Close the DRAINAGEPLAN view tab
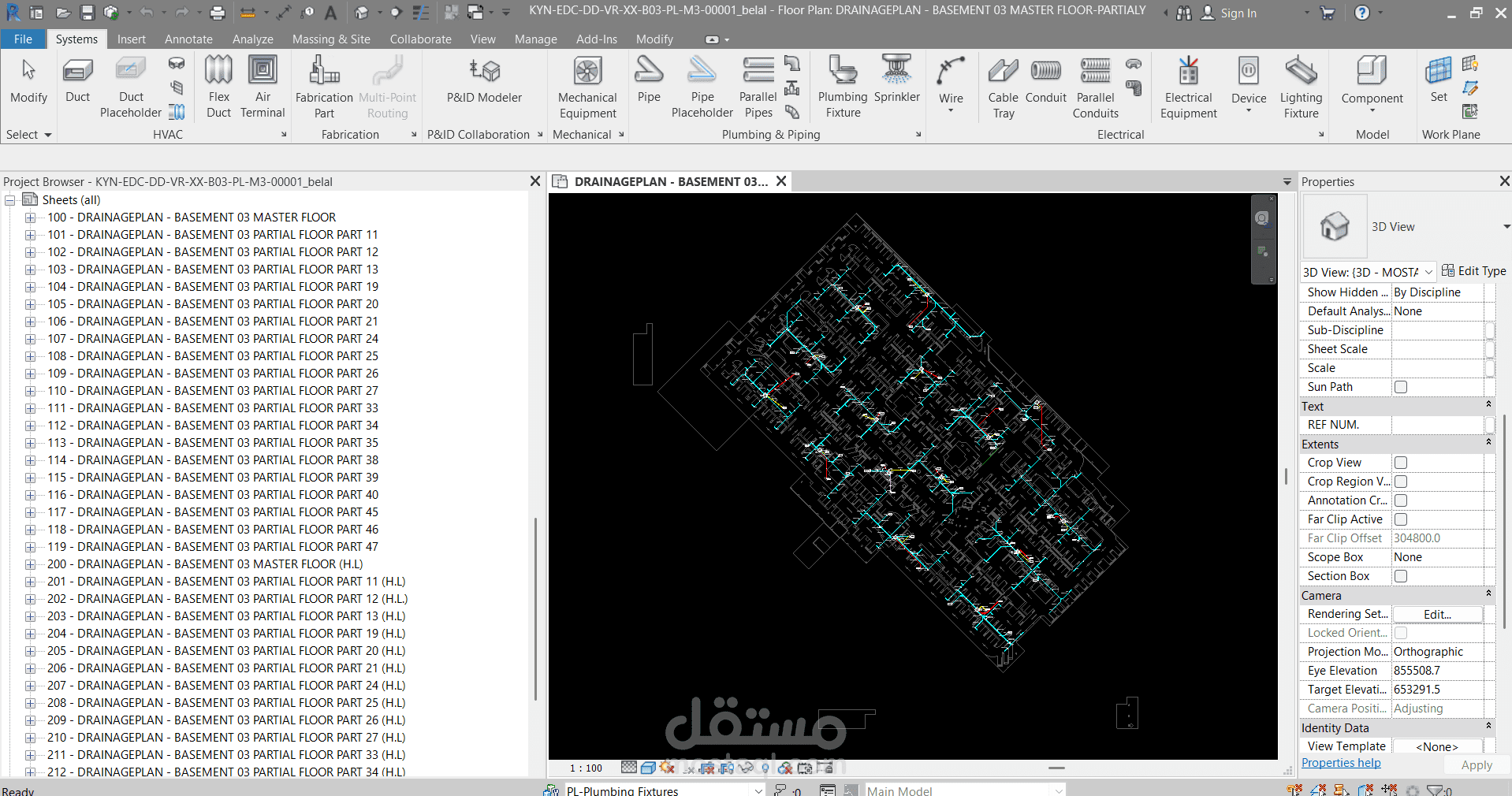 pyautogui.click(x=781, y=181)
